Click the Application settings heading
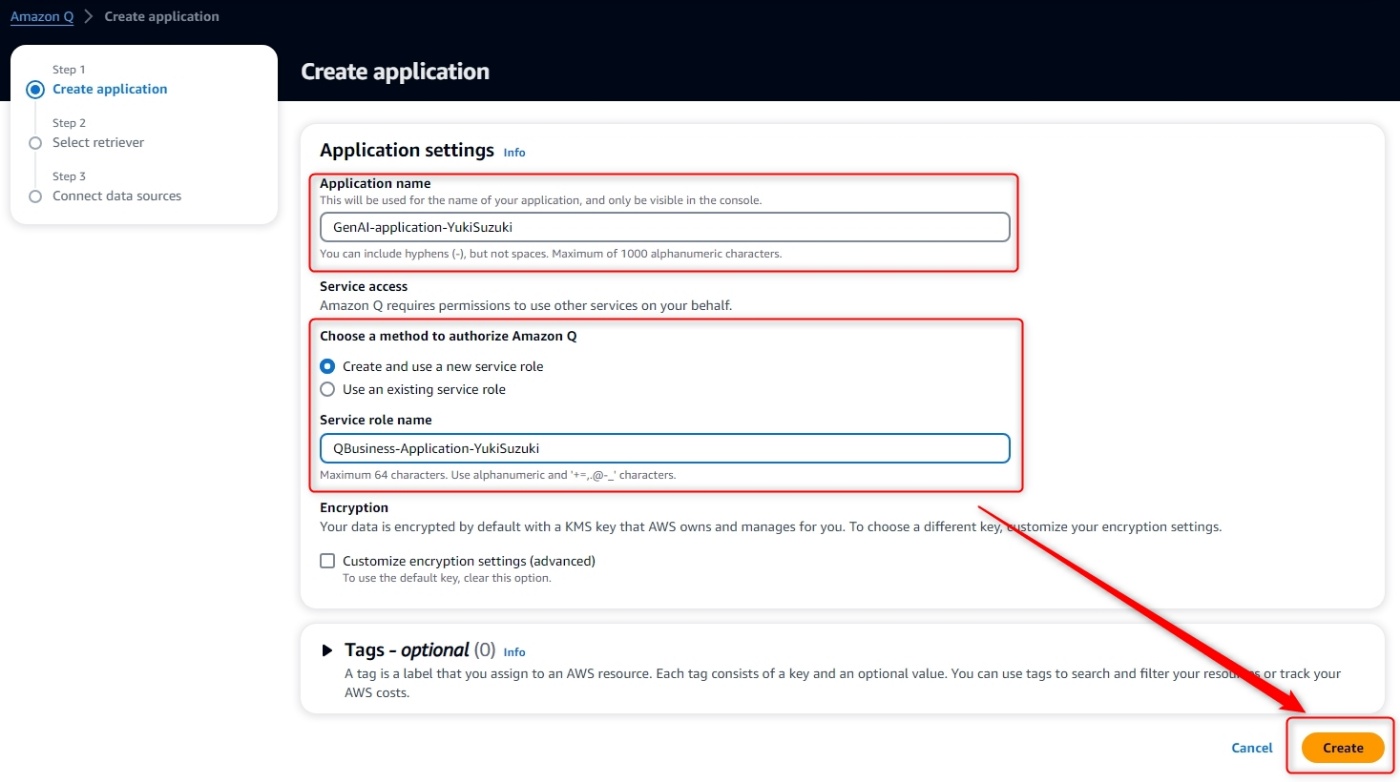 (407, 150)
